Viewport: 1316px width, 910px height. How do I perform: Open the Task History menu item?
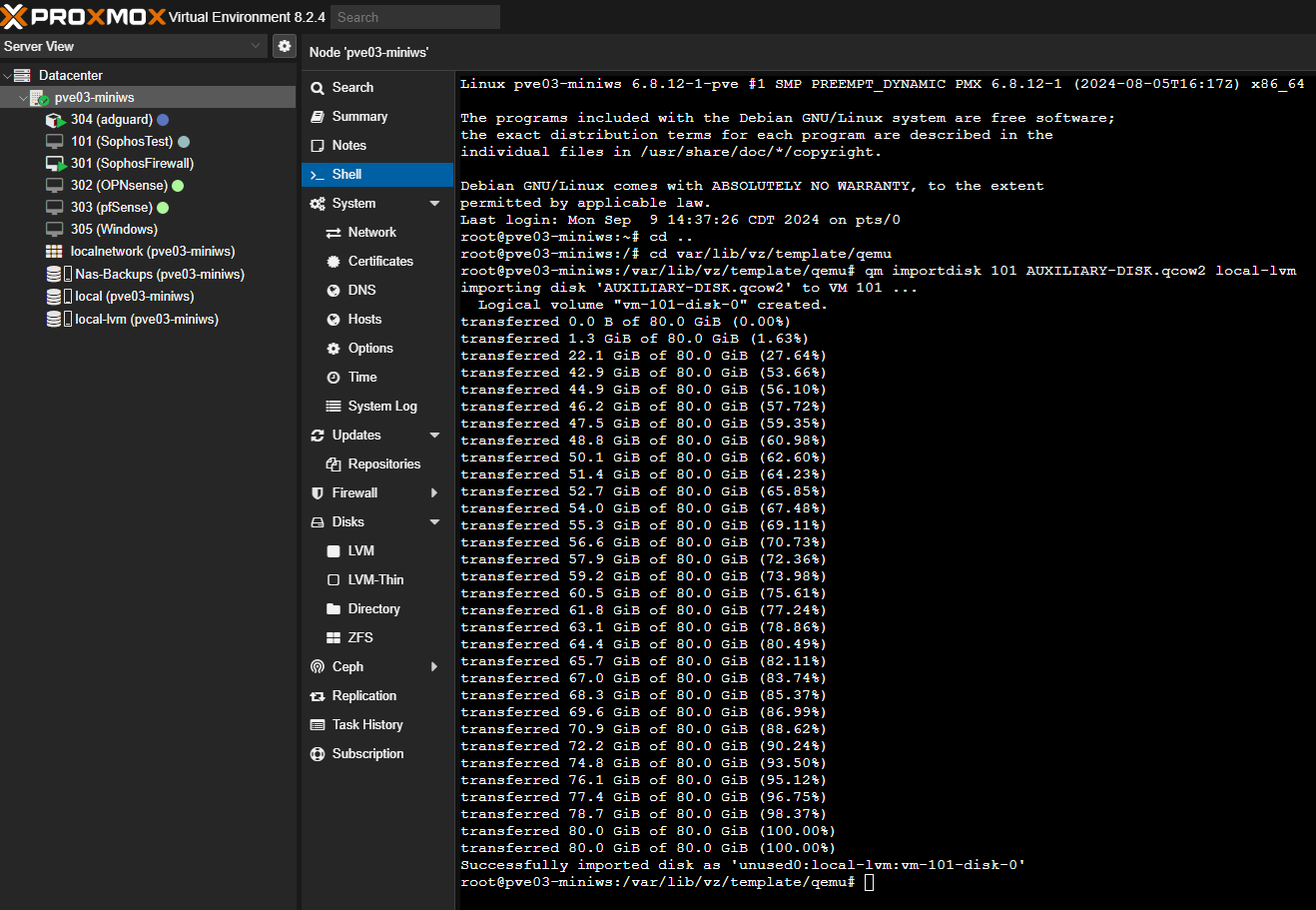[377, 725]
